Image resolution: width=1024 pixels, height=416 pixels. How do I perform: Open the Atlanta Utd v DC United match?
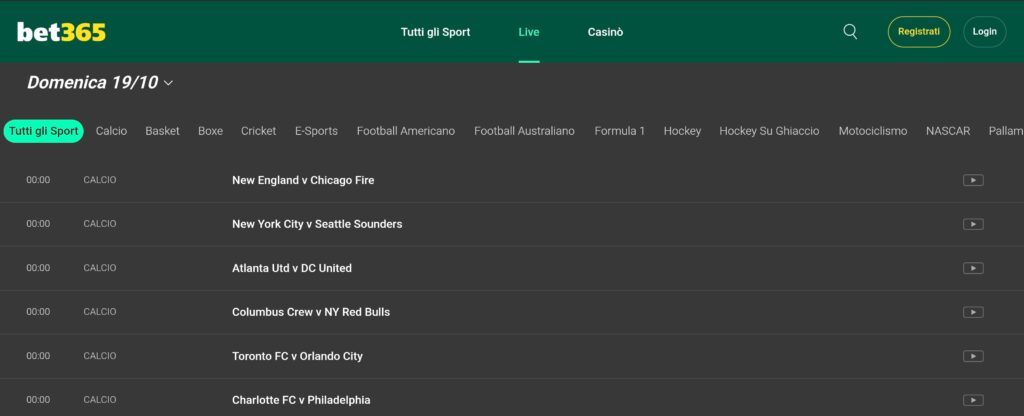(292, 268)
